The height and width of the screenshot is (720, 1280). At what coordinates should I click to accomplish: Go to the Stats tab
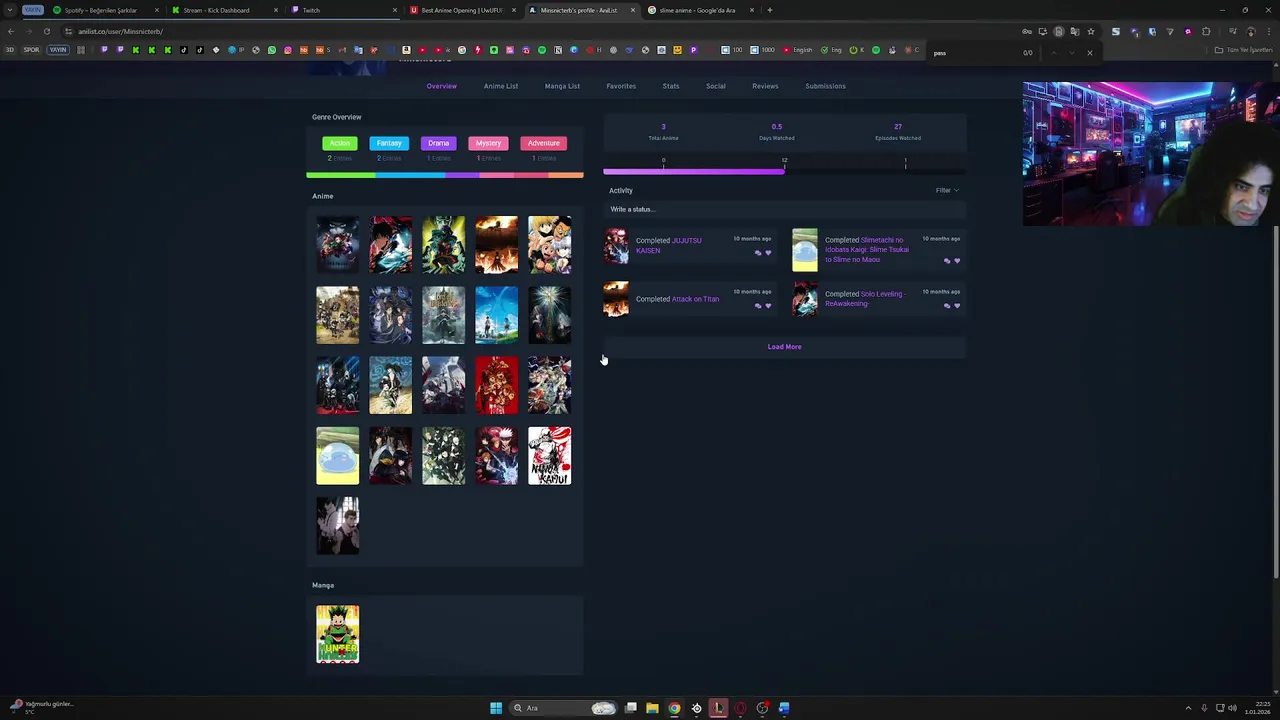[x=671, y=86]
